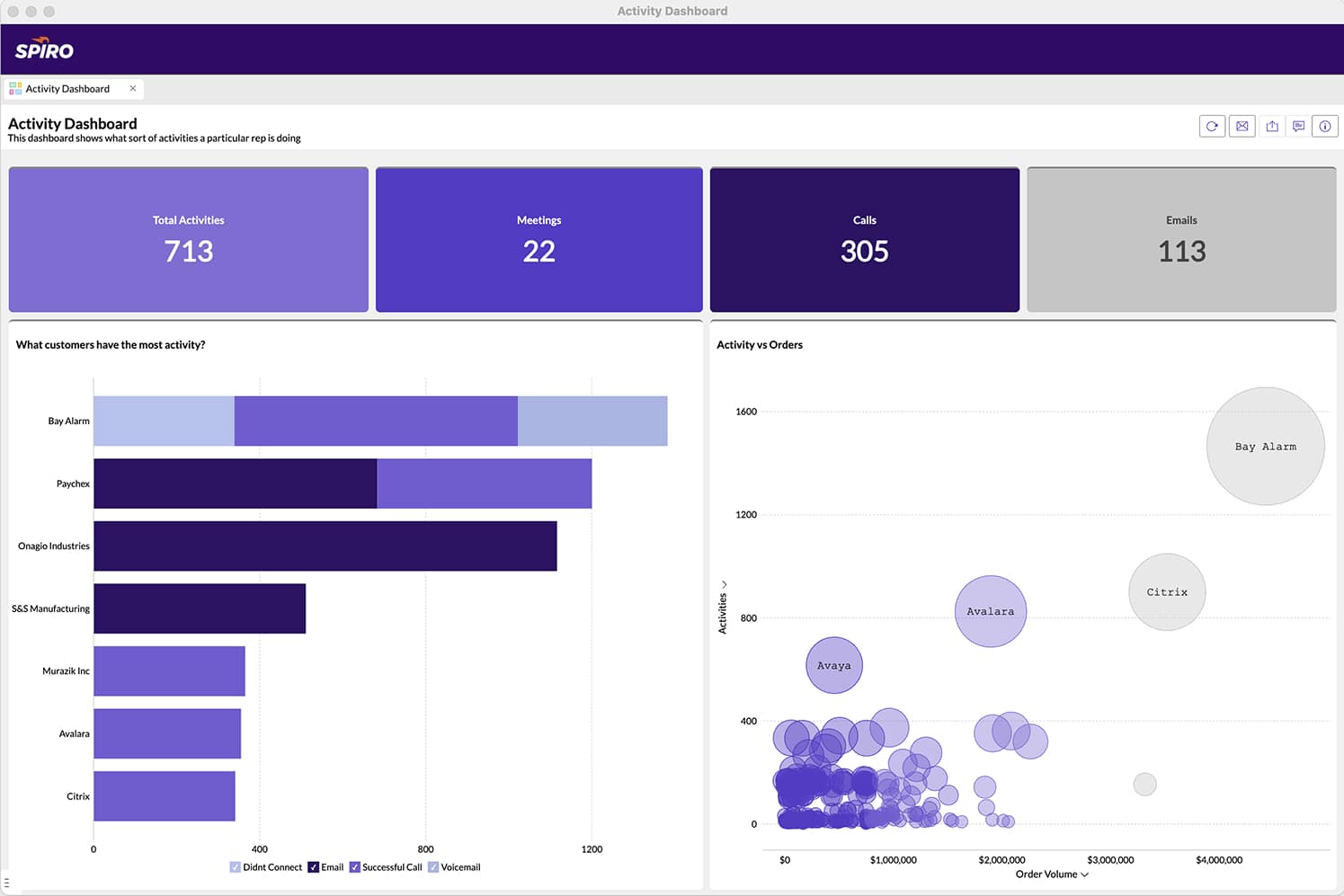The height and width of the screenshot is (896, 1344).
Task: Click the Citrix bar in customer chart
Action: pyautogui.click(x=165, y=796)
